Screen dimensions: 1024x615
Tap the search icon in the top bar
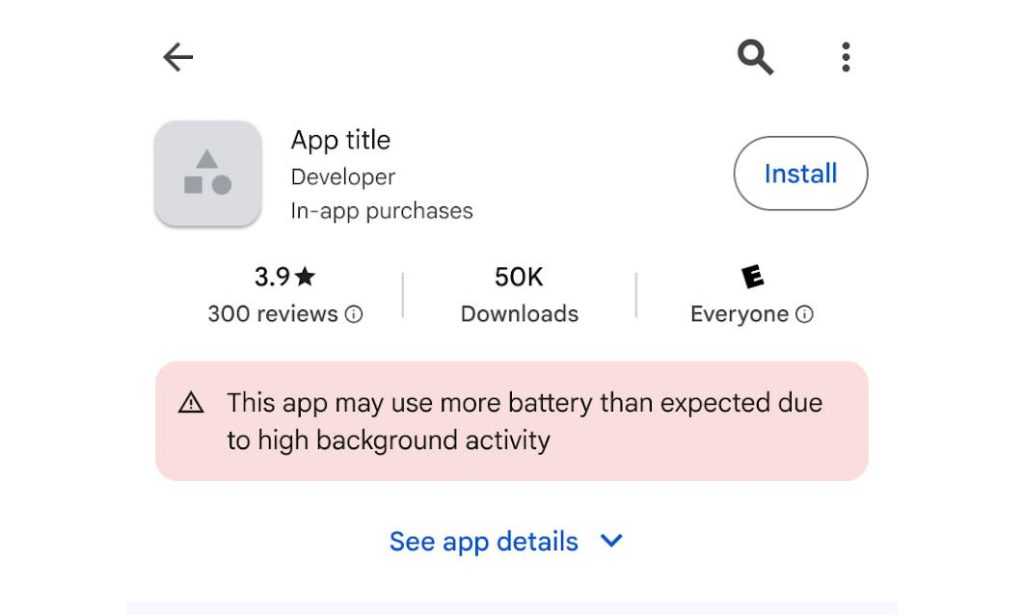(755, 57)
